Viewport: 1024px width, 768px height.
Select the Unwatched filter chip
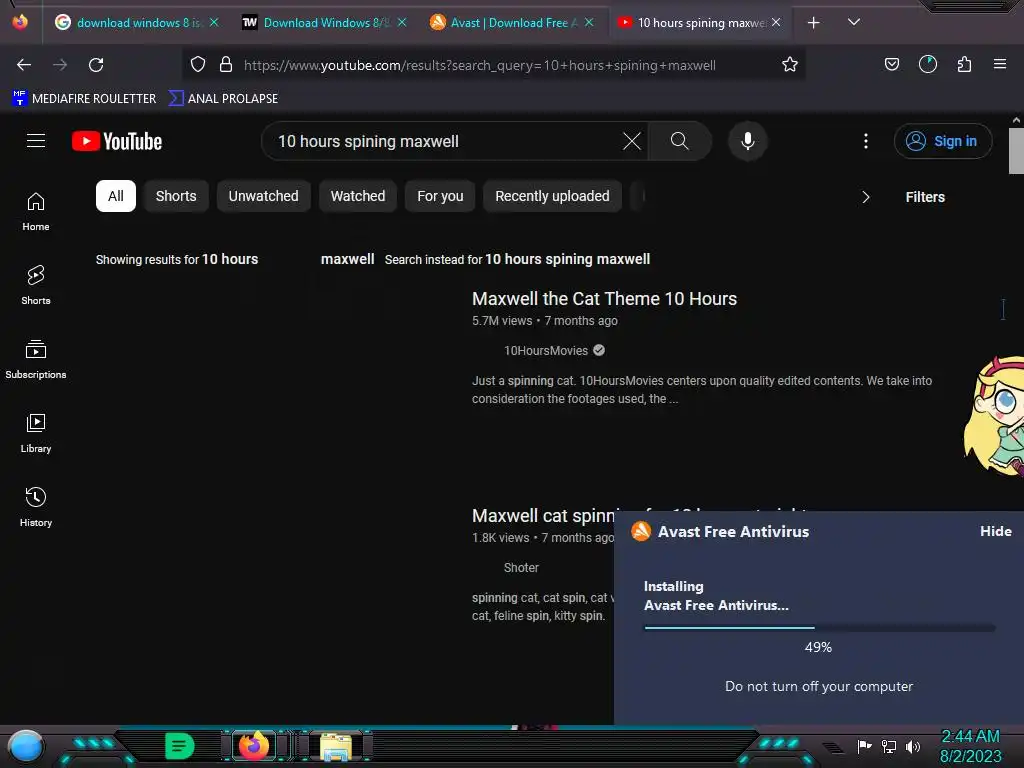(x=263, y=196)
